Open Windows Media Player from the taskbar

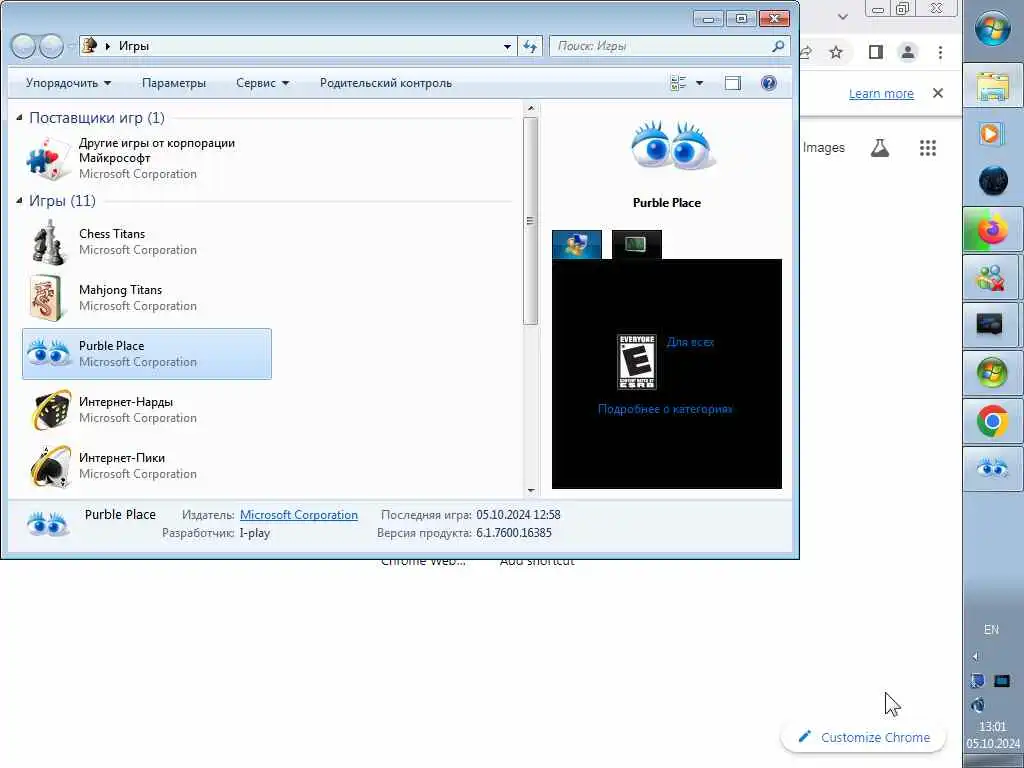coord(993,134)
